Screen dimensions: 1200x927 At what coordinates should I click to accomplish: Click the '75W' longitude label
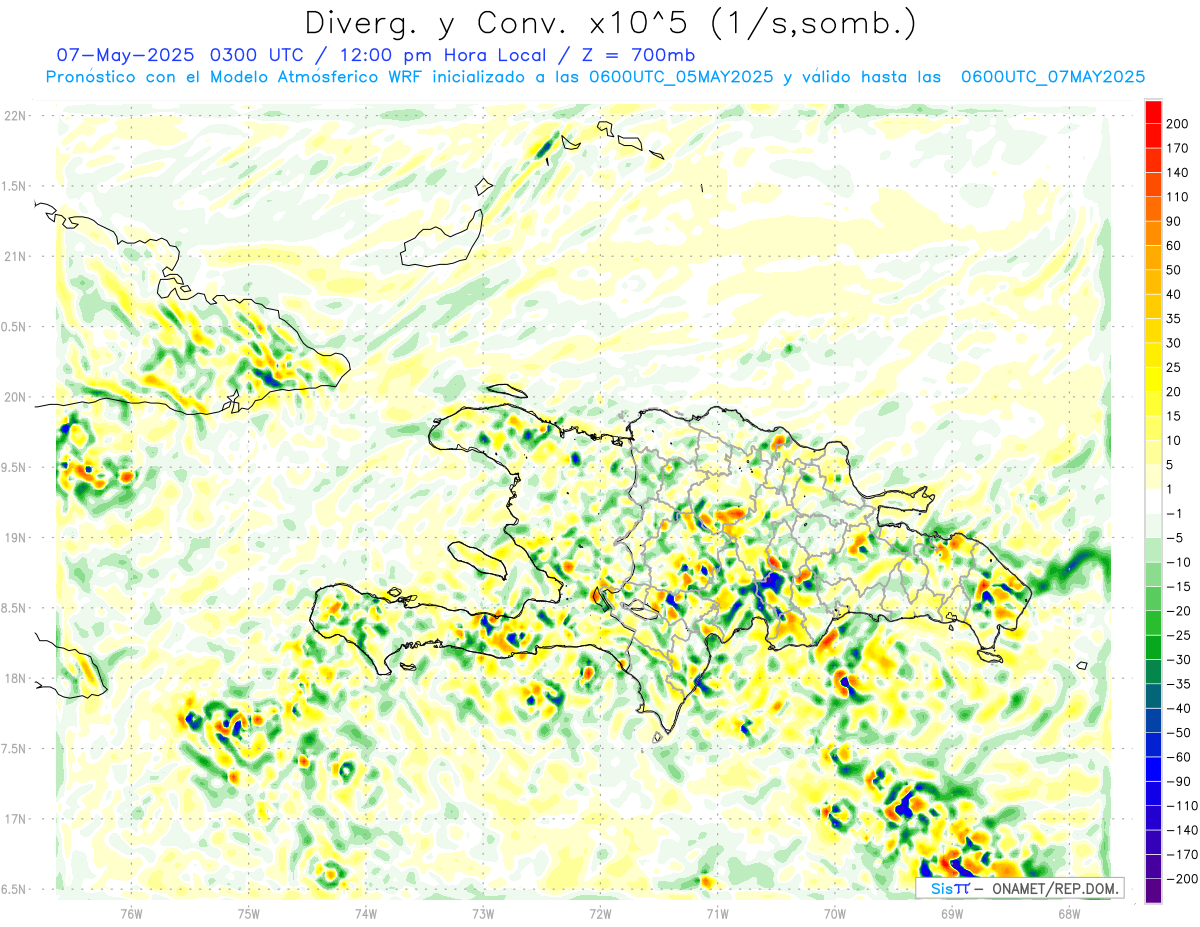249,913
